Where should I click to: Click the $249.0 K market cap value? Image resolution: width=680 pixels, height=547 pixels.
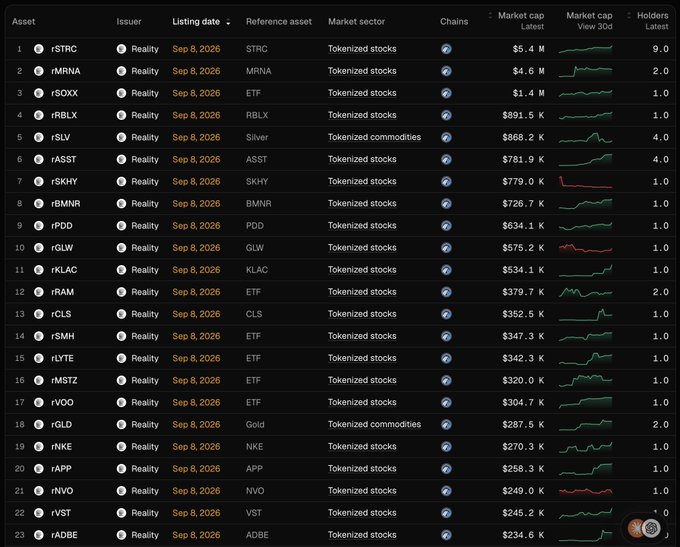523,491
